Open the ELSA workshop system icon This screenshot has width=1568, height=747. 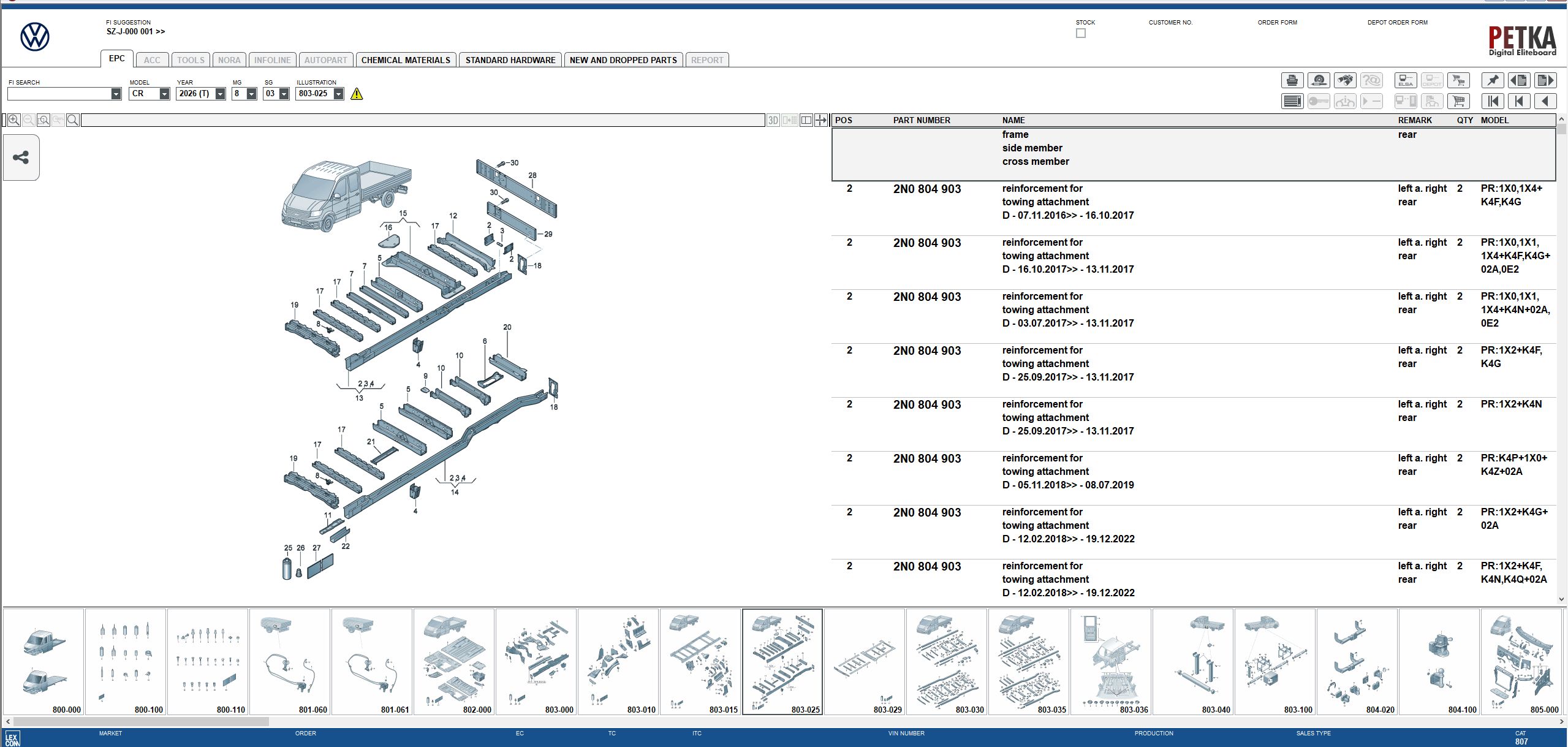(x=1406, y=80)
